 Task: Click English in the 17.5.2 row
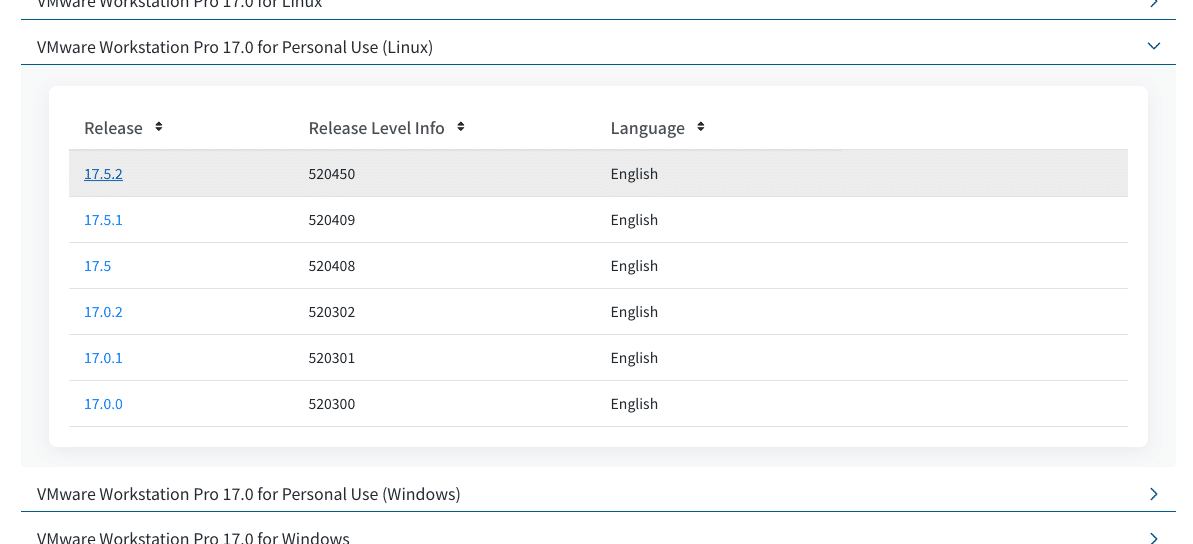click(x=634, y=174)
